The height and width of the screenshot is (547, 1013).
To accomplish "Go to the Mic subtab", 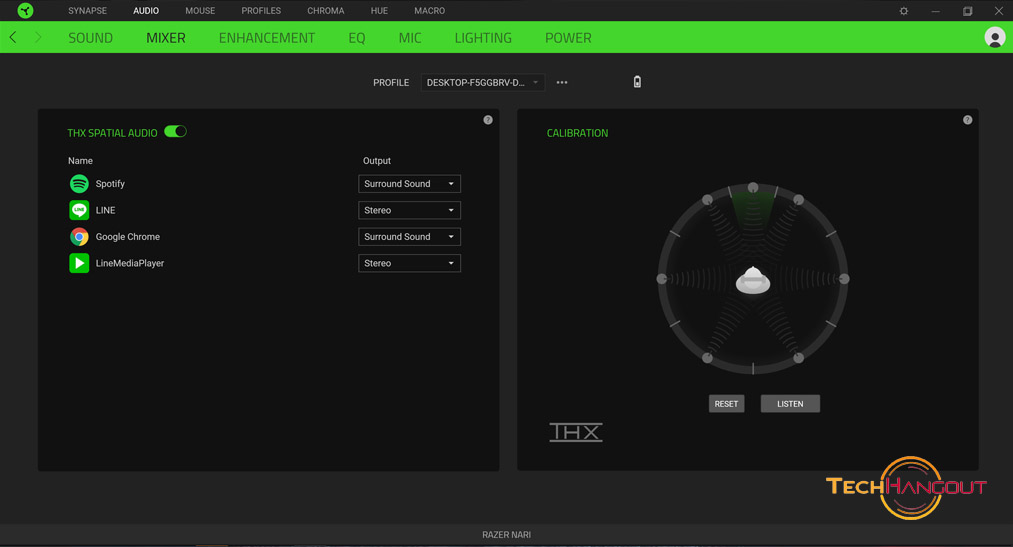I will [410, 38].
